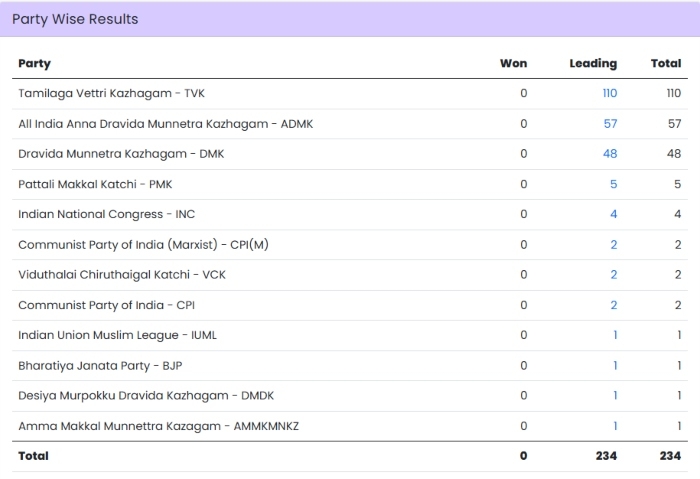700x479 pixels.
Task: Click BJP won value 0
Action: coord(524,366)
